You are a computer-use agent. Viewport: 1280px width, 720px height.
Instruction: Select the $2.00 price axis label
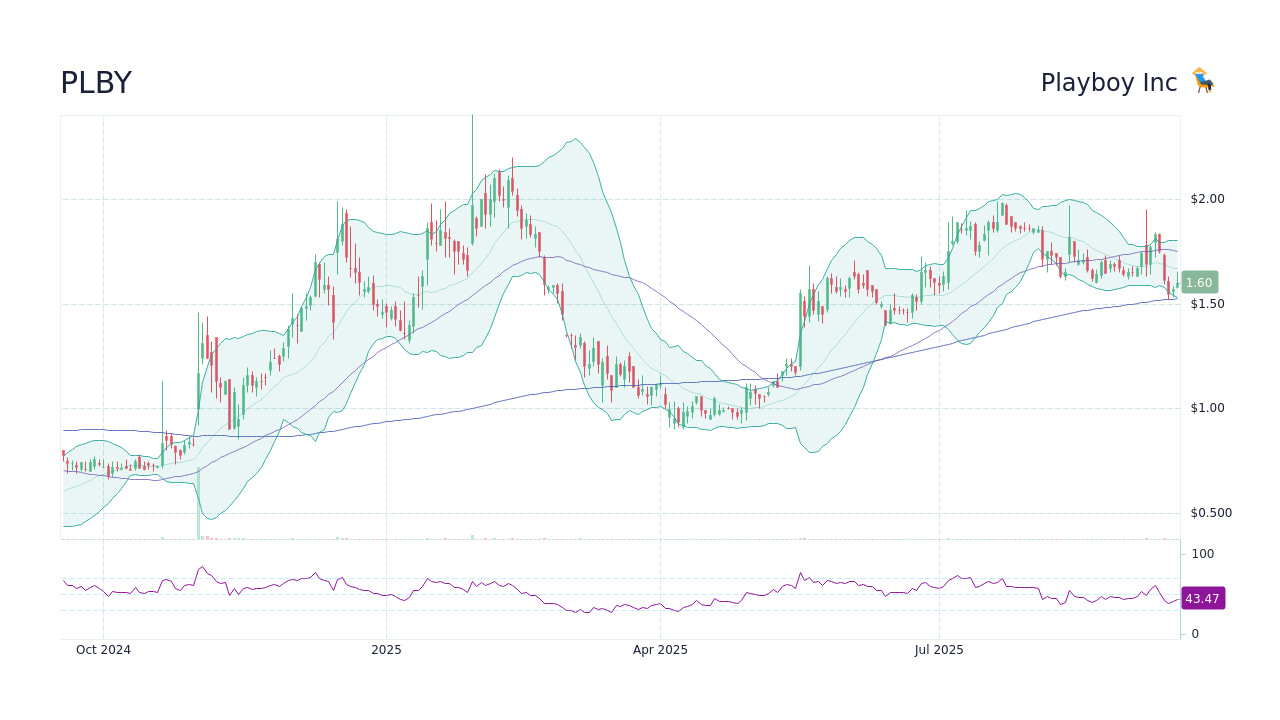1208,198
